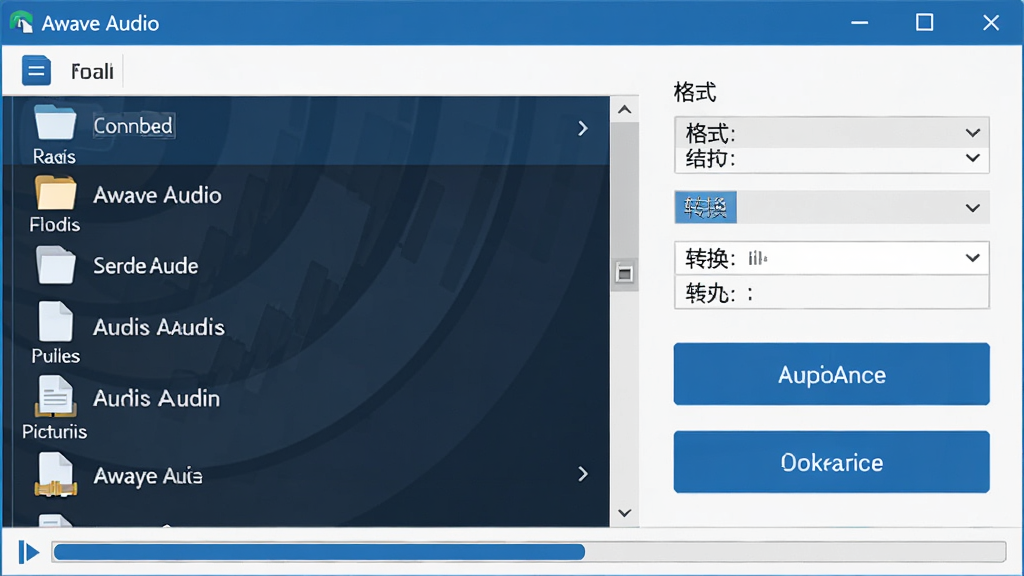Select the Awaye Auia list text
Screen dimensions: 1024x576
148,476
